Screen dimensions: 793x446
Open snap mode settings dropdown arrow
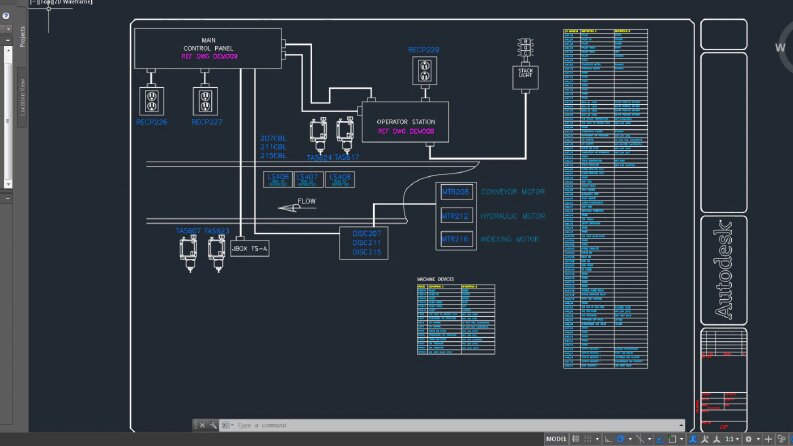pos(597,439)
